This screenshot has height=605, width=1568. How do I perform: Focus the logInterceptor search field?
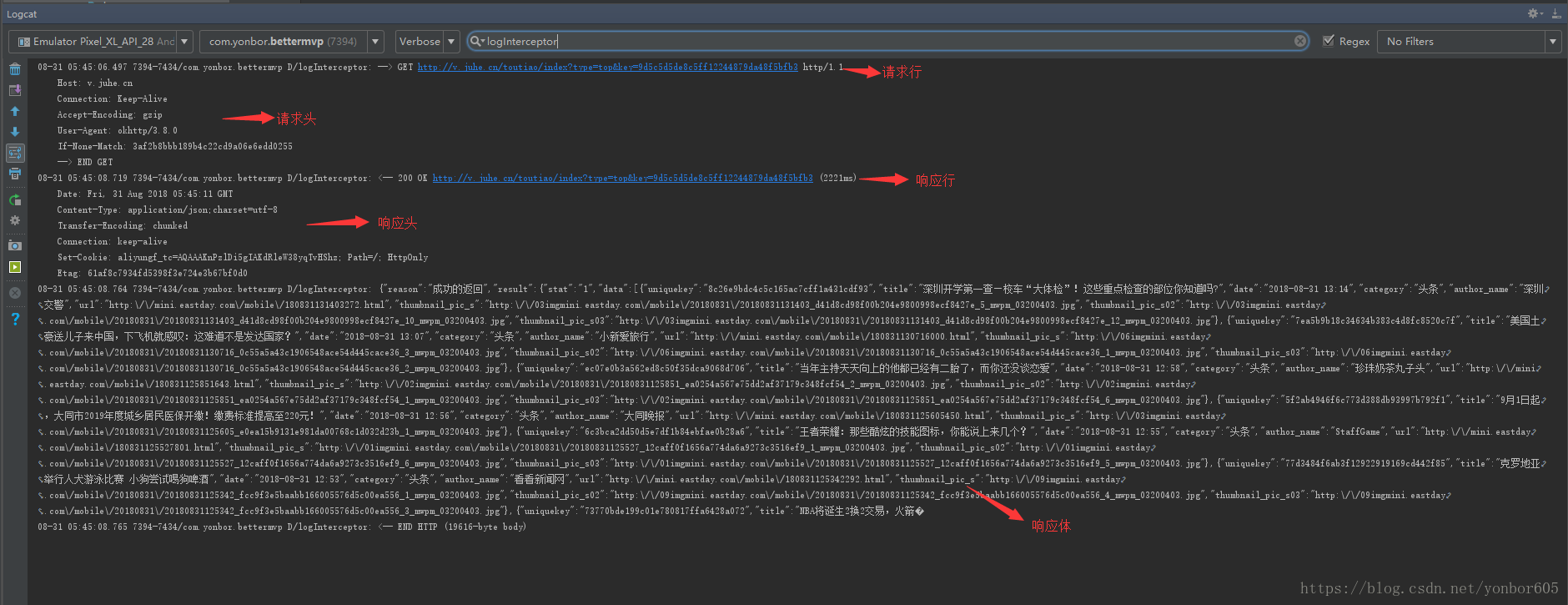pos(887,41)
